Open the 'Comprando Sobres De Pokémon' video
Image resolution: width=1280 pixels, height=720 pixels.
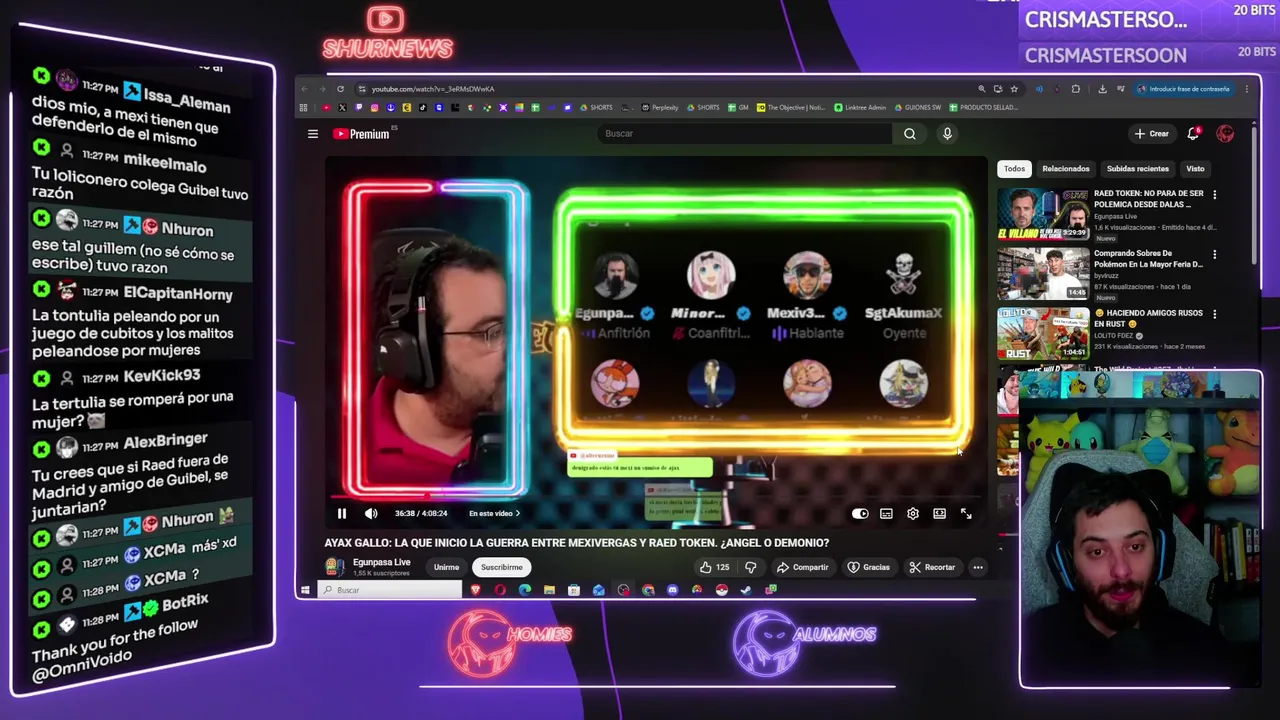(1042, 273)
